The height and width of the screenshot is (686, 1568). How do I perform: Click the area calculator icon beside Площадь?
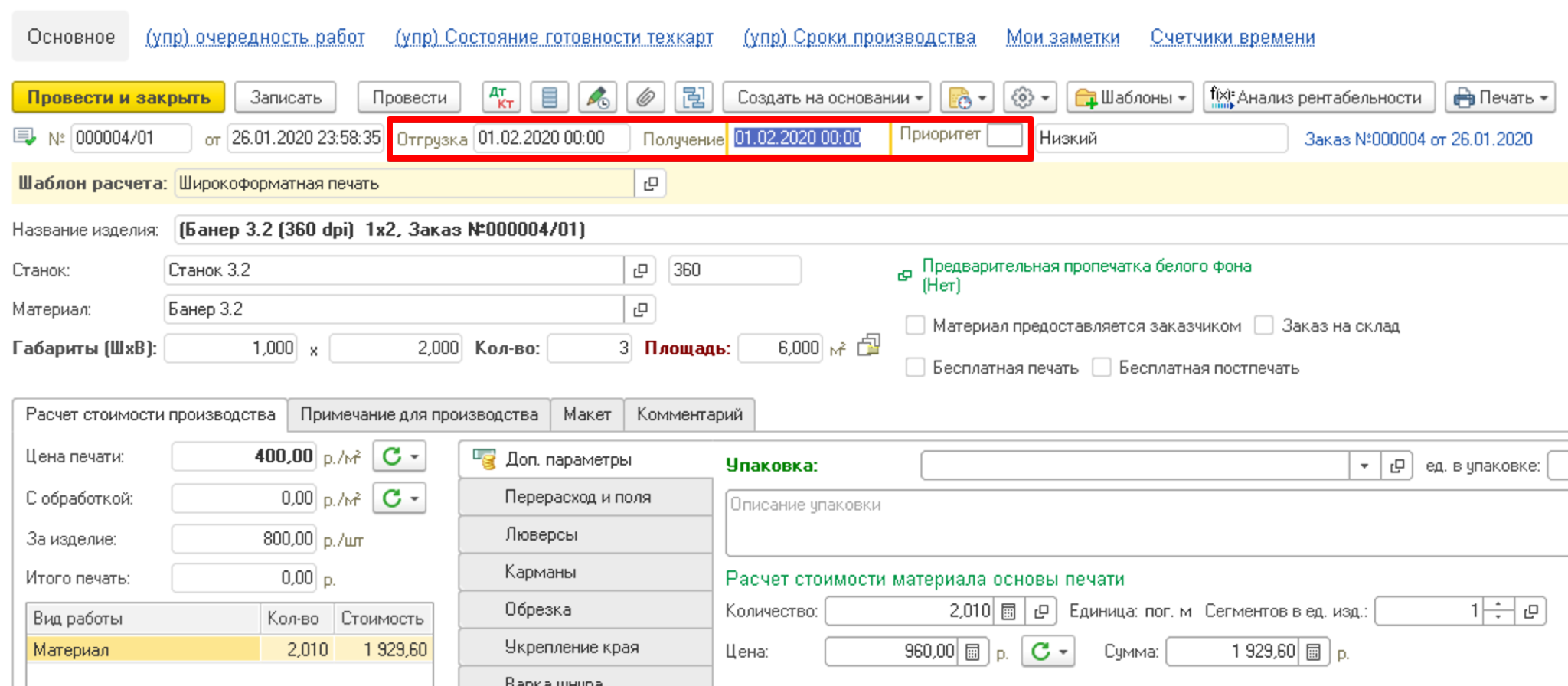pyautogui.click(x=869, y=346)
